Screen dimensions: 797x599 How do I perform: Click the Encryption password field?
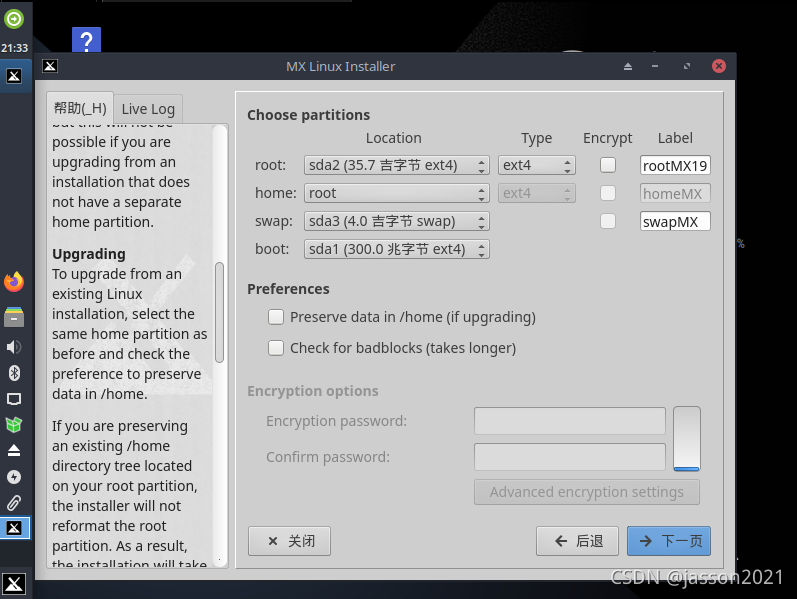570,421
